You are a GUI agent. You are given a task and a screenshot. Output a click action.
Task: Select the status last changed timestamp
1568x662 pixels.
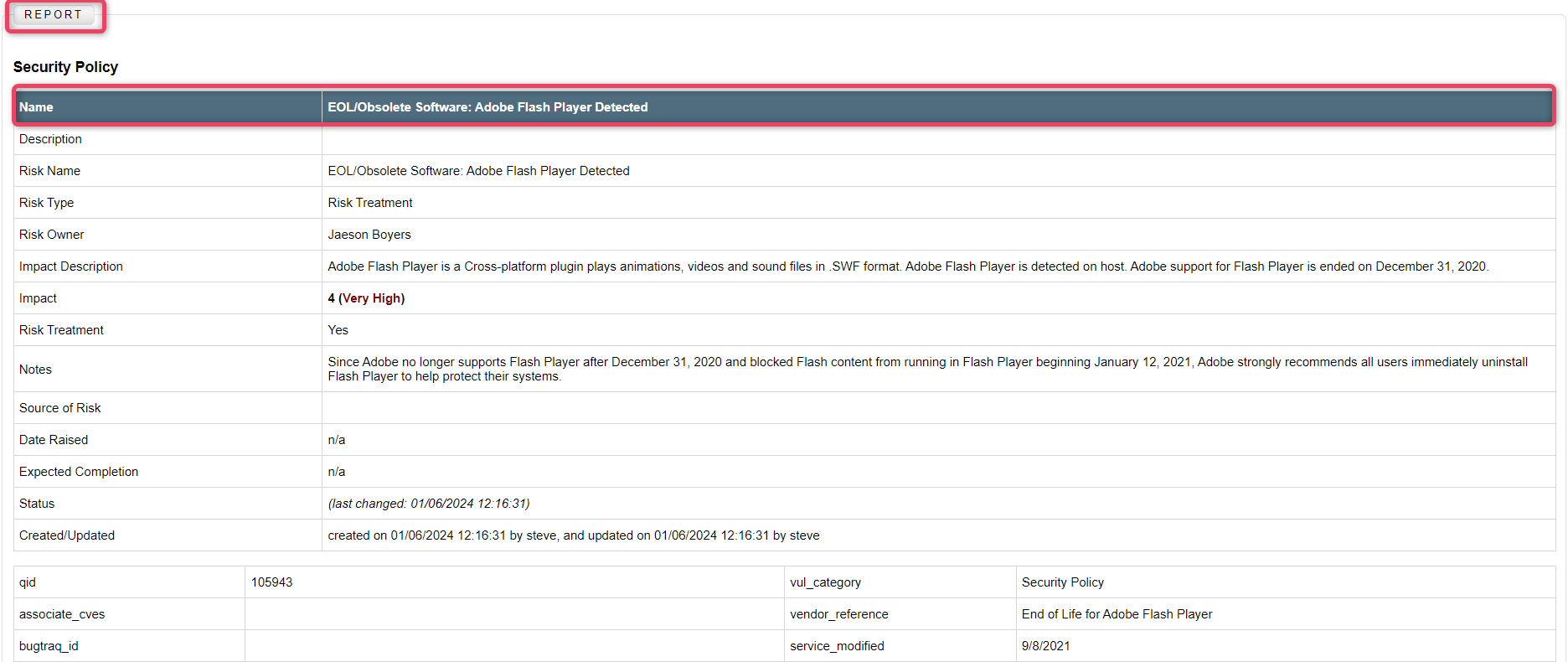tap(429, 504)
